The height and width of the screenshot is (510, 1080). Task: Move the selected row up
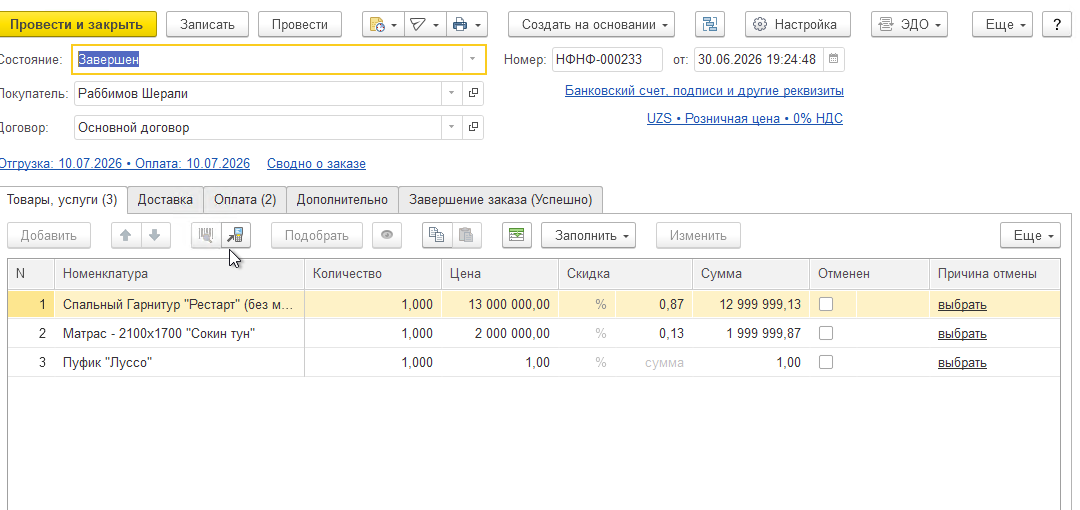tap(126, 235)
